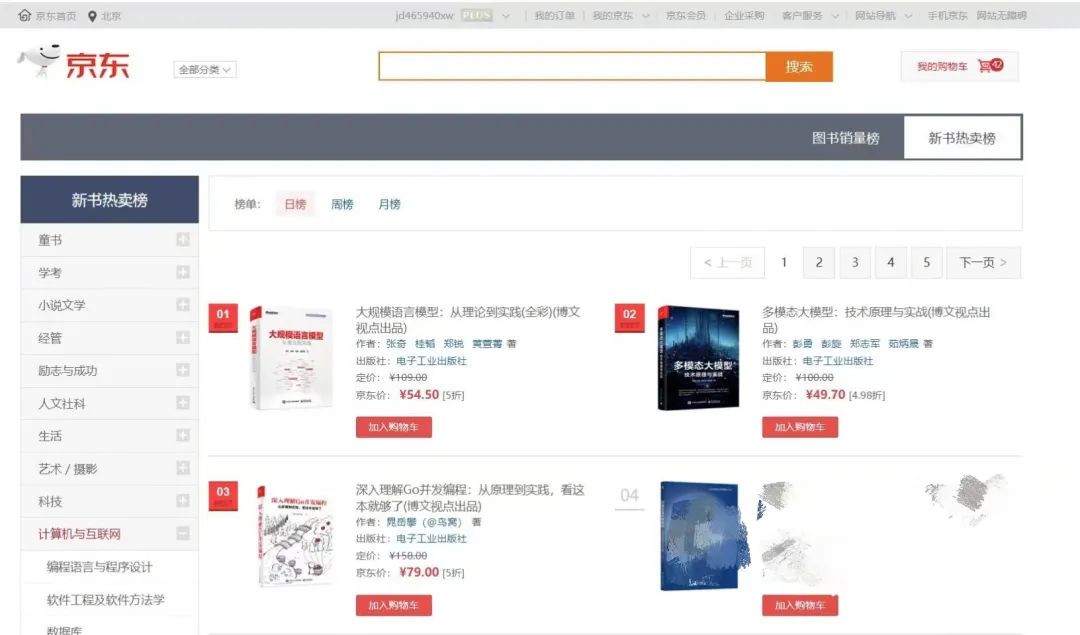
Task: Open 企业采购 link
Action: tap(744, 16)
